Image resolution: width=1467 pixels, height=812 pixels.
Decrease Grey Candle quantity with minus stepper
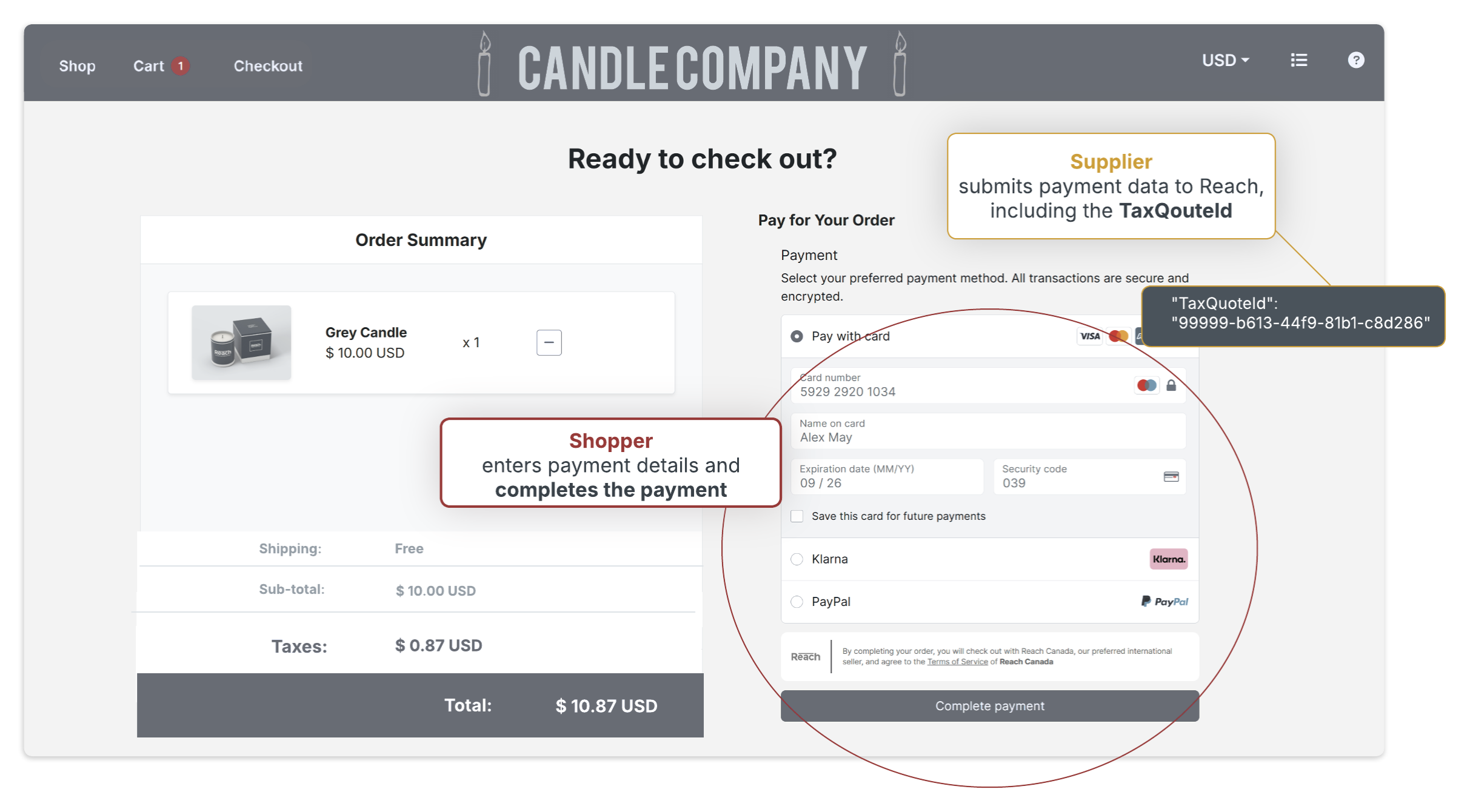click(548, 342)
